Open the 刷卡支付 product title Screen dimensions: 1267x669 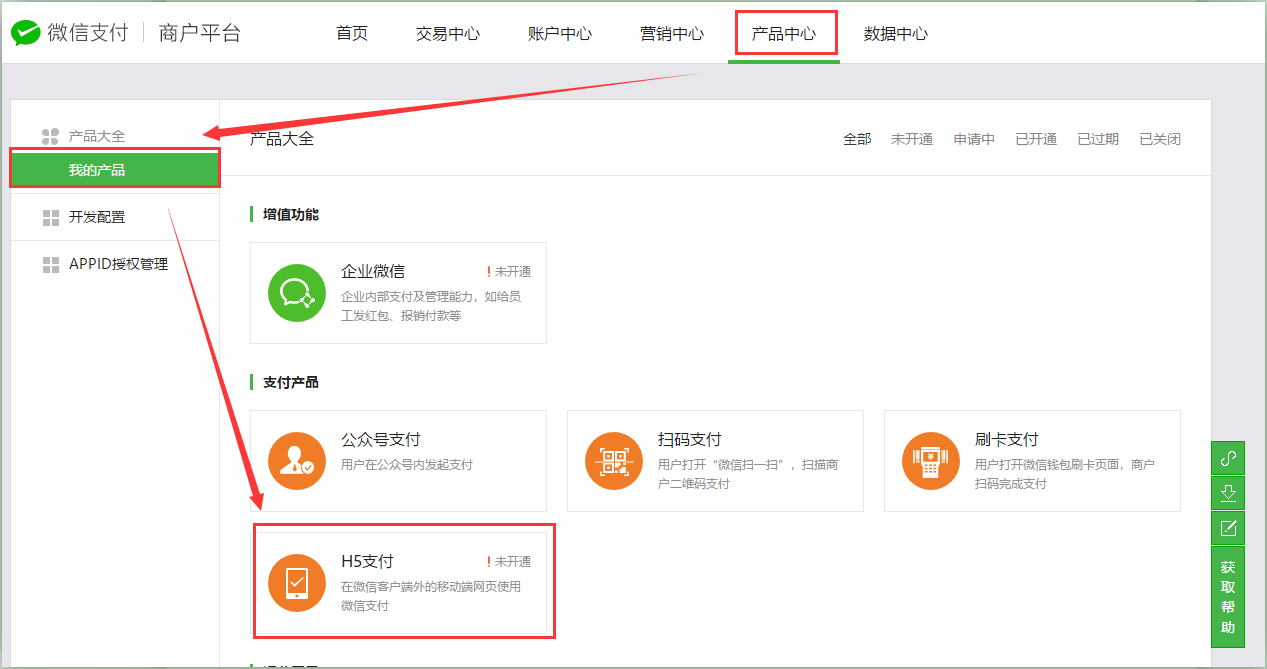(1007, 440)
